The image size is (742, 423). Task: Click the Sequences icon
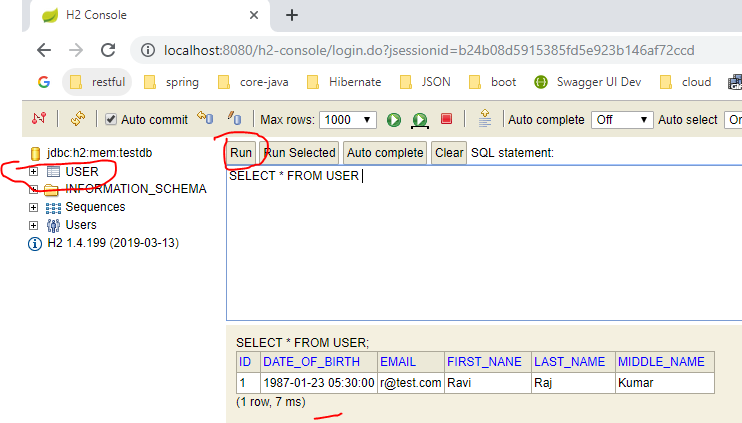coord(53,208)
